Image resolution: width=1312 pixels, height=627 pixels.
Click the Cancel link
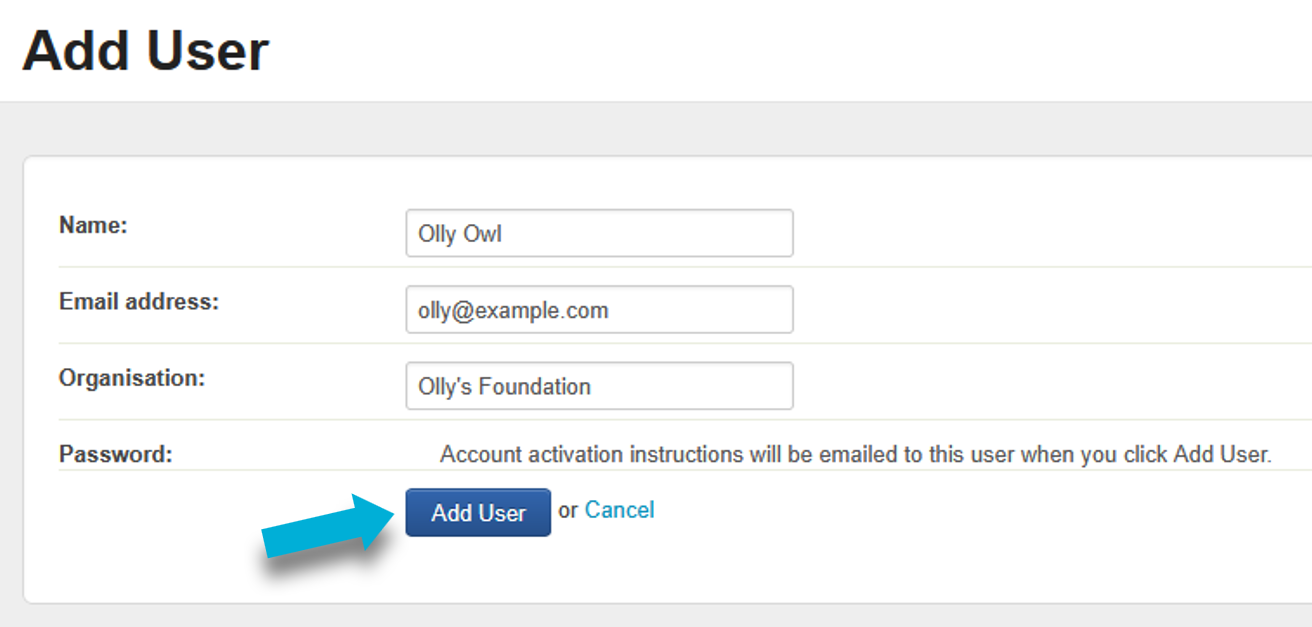pos(619,510)
